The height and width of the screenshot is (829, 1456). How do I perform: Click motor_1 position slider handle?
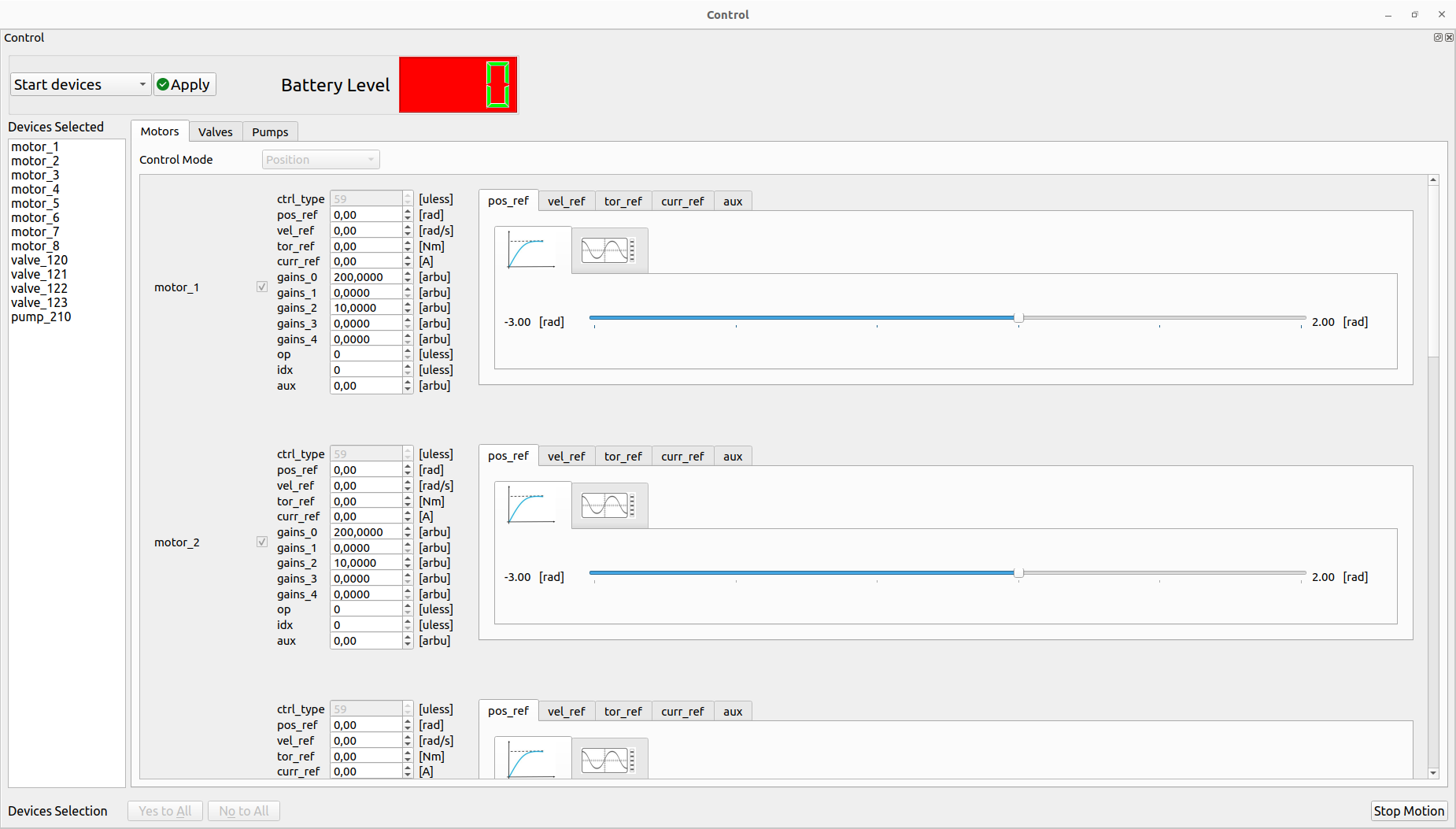1018,318
